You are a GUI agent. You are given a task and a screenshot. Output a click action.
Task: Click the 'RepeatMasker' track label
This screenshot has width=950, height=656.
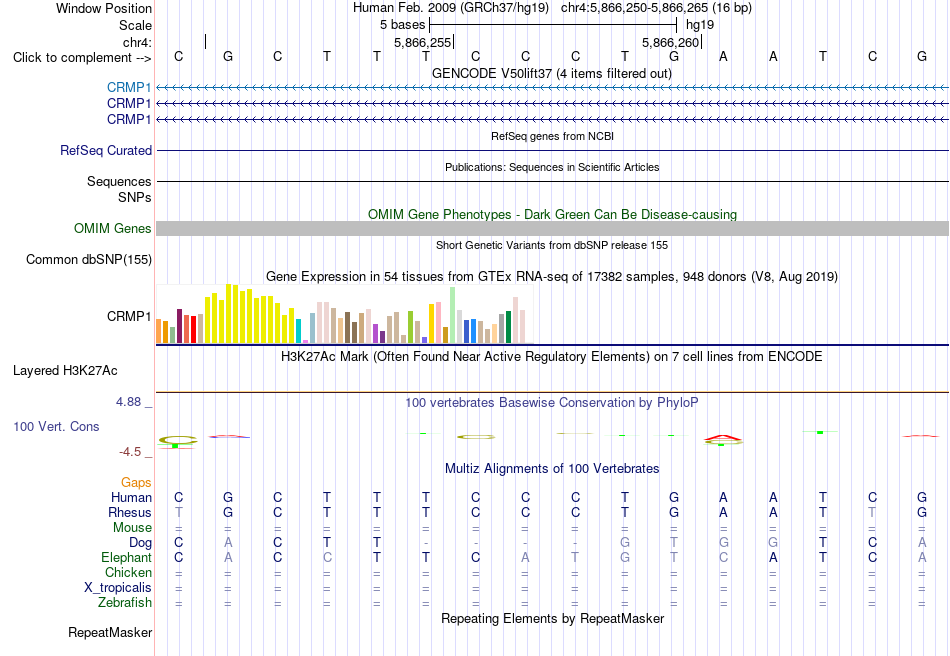(110, 632)
